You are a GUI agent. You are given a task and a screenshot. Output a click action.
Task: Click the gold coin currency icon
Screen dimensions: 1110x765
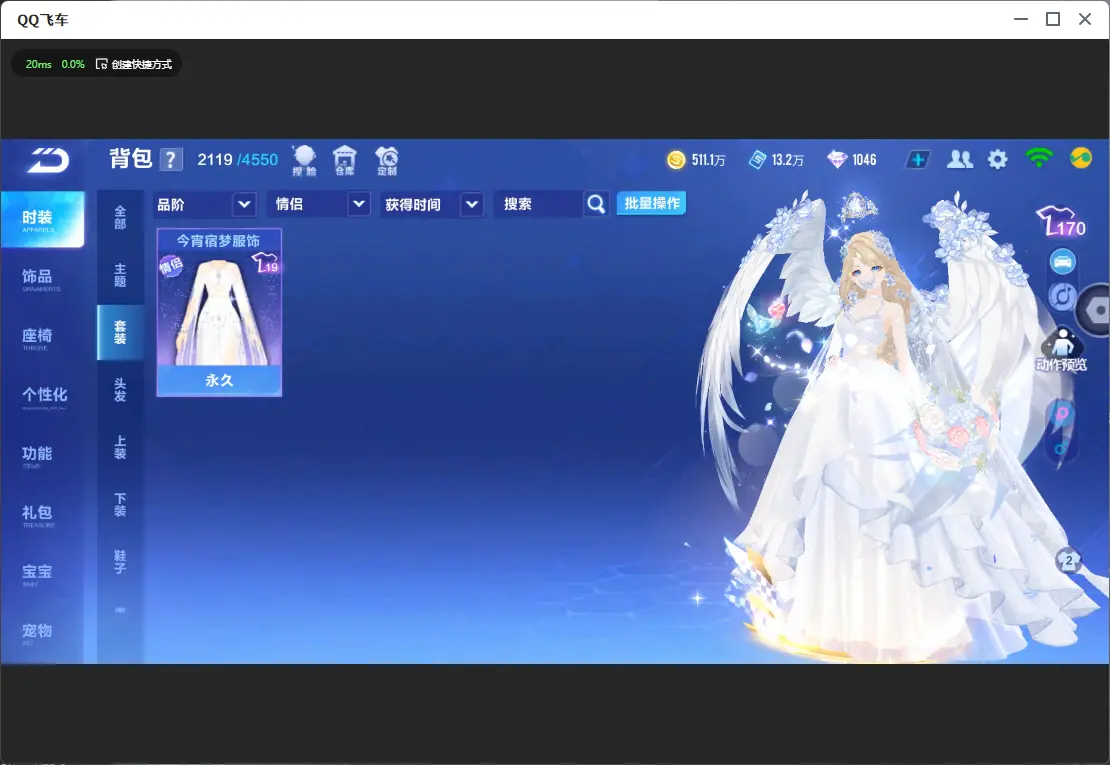click(x=676, y=160)
